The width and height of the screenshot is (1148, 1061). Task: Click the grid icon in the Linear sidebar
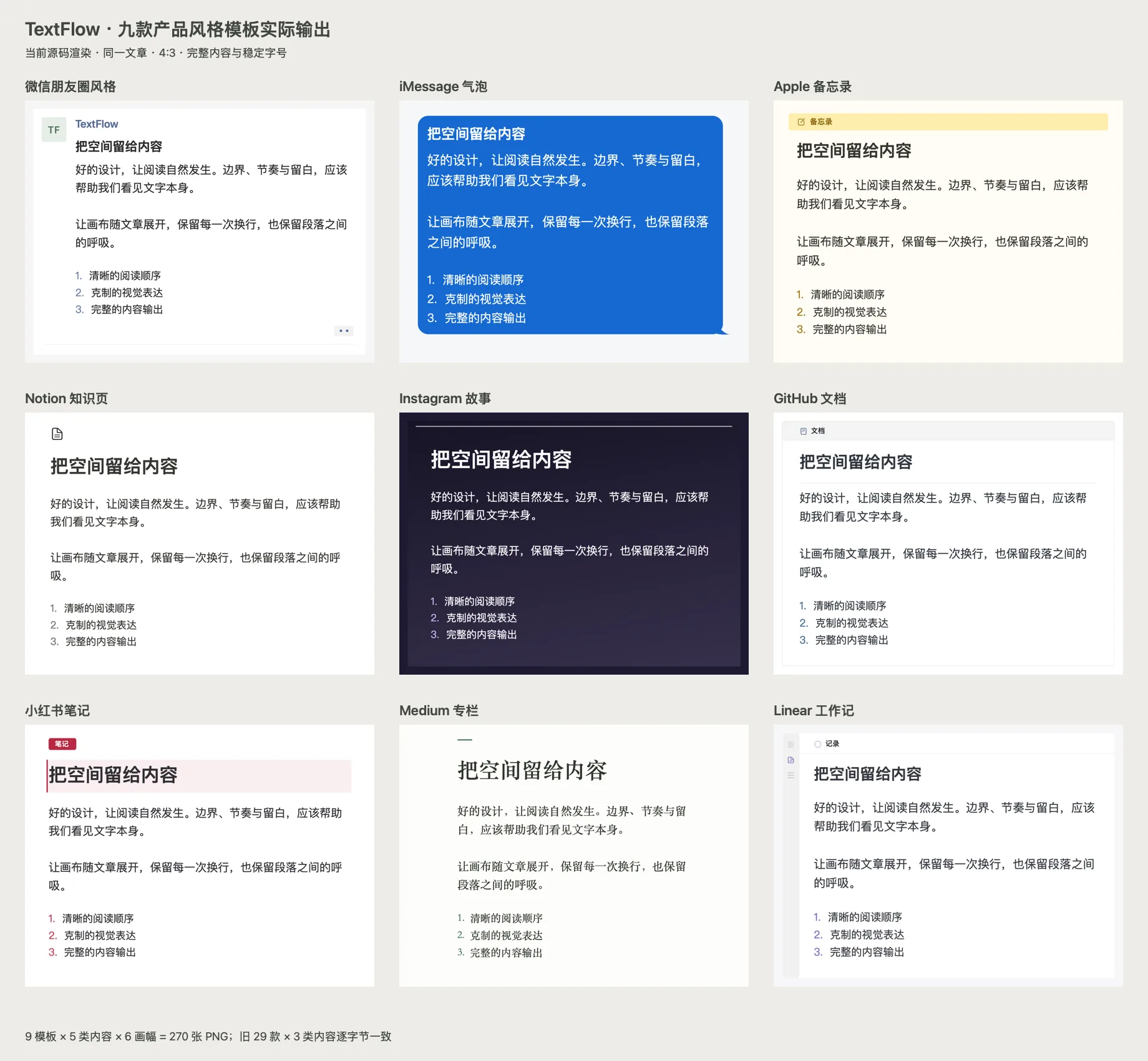pos(790,745)
